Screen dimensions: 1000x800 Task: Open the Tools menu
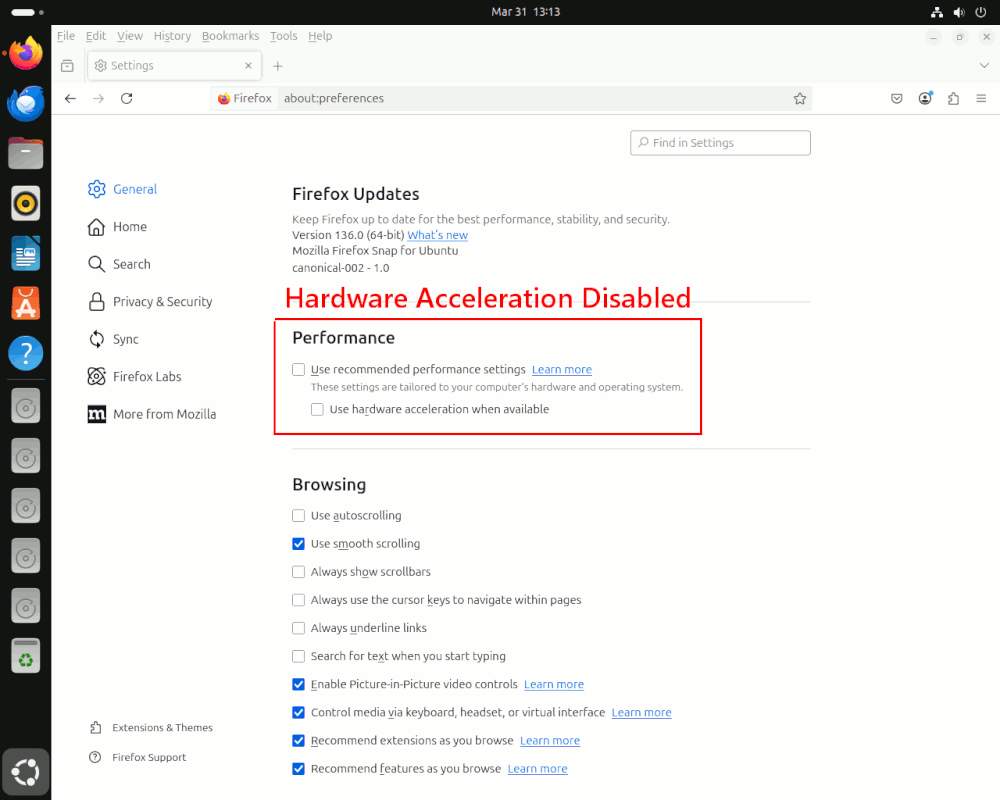[x=283, y=36]
